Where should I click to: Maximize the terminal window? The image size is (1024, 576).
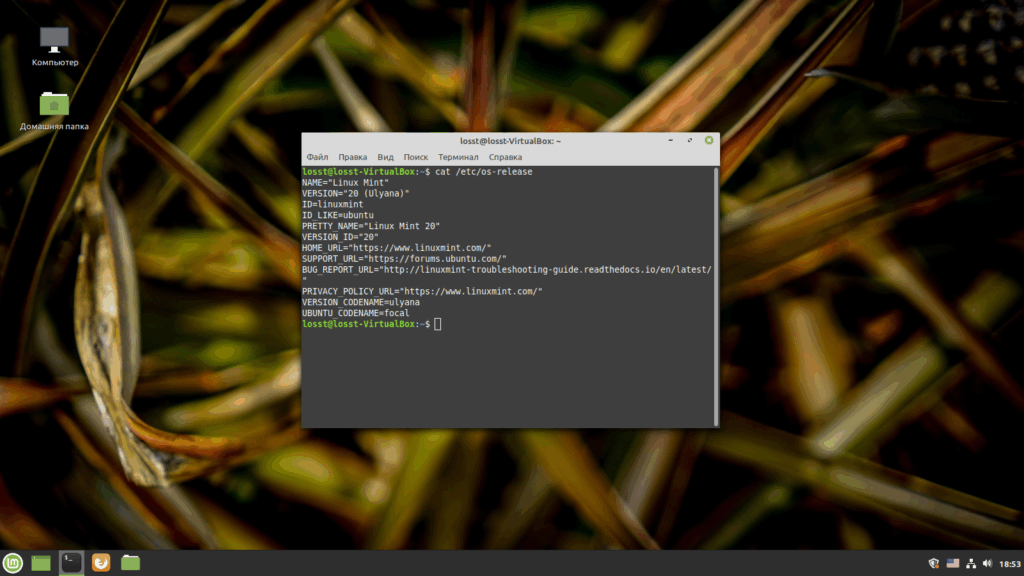[x=690, y=140]
